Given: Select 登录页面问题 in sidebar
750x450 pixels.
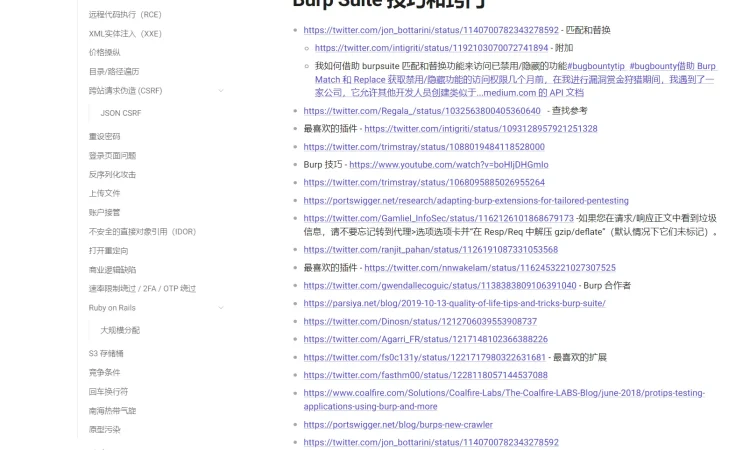Looking at the screenshot, I should tap(112, 155).
